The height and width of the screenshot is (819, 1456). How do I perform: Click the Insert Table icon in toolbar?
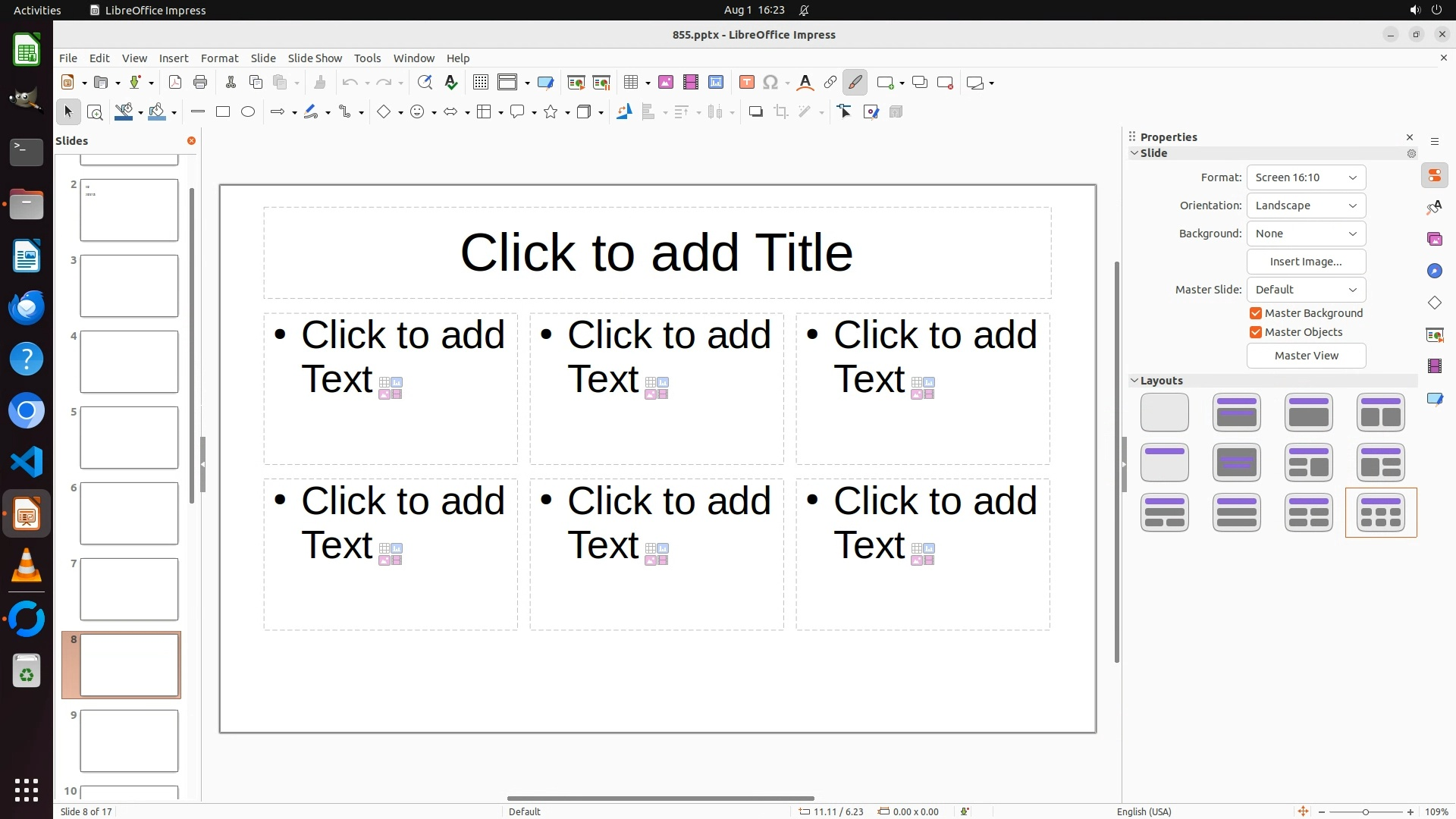click(x=630, y=83)
